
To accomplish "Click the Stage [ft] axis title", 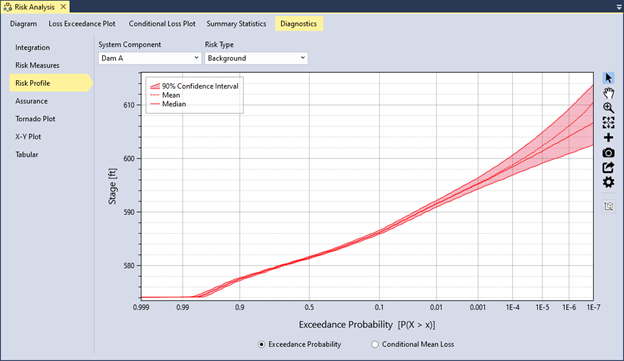I will [112, 186].
